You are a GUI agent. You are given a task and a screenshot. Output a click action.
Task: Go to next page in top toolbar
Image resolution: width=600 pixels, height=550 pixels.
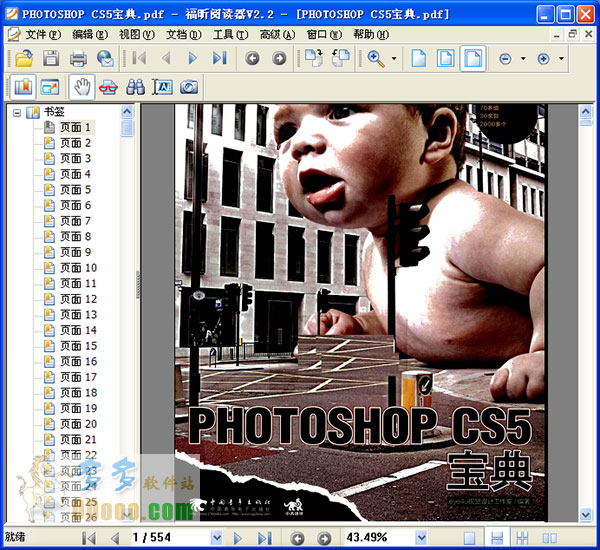click(x=192, y=58)
